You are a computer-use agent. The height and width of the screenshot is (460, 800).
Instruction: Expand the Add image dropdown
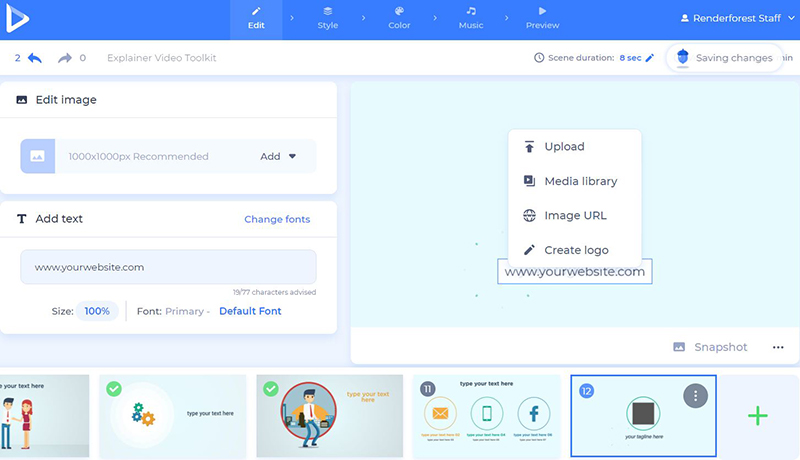(279, 156)
